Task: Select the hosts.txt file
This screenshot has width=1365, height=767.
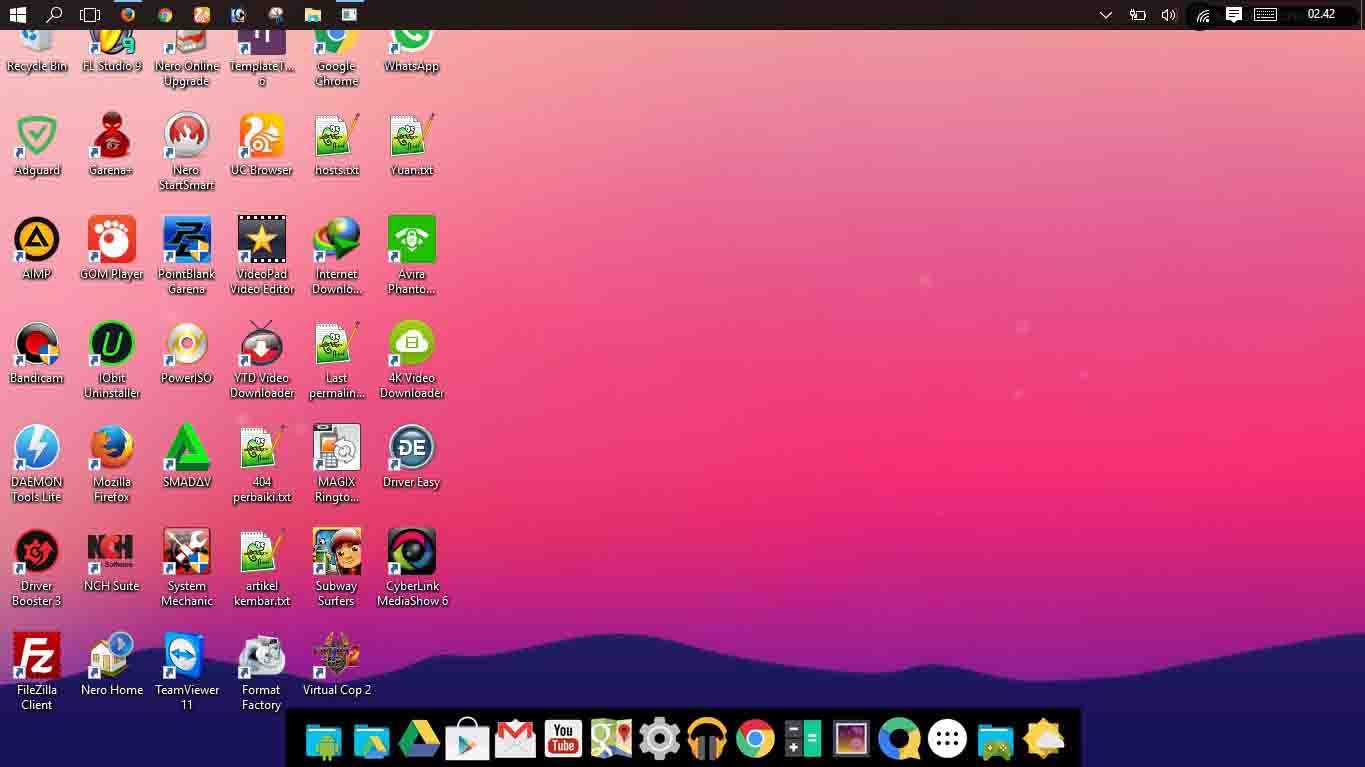Action: [337, 145]
